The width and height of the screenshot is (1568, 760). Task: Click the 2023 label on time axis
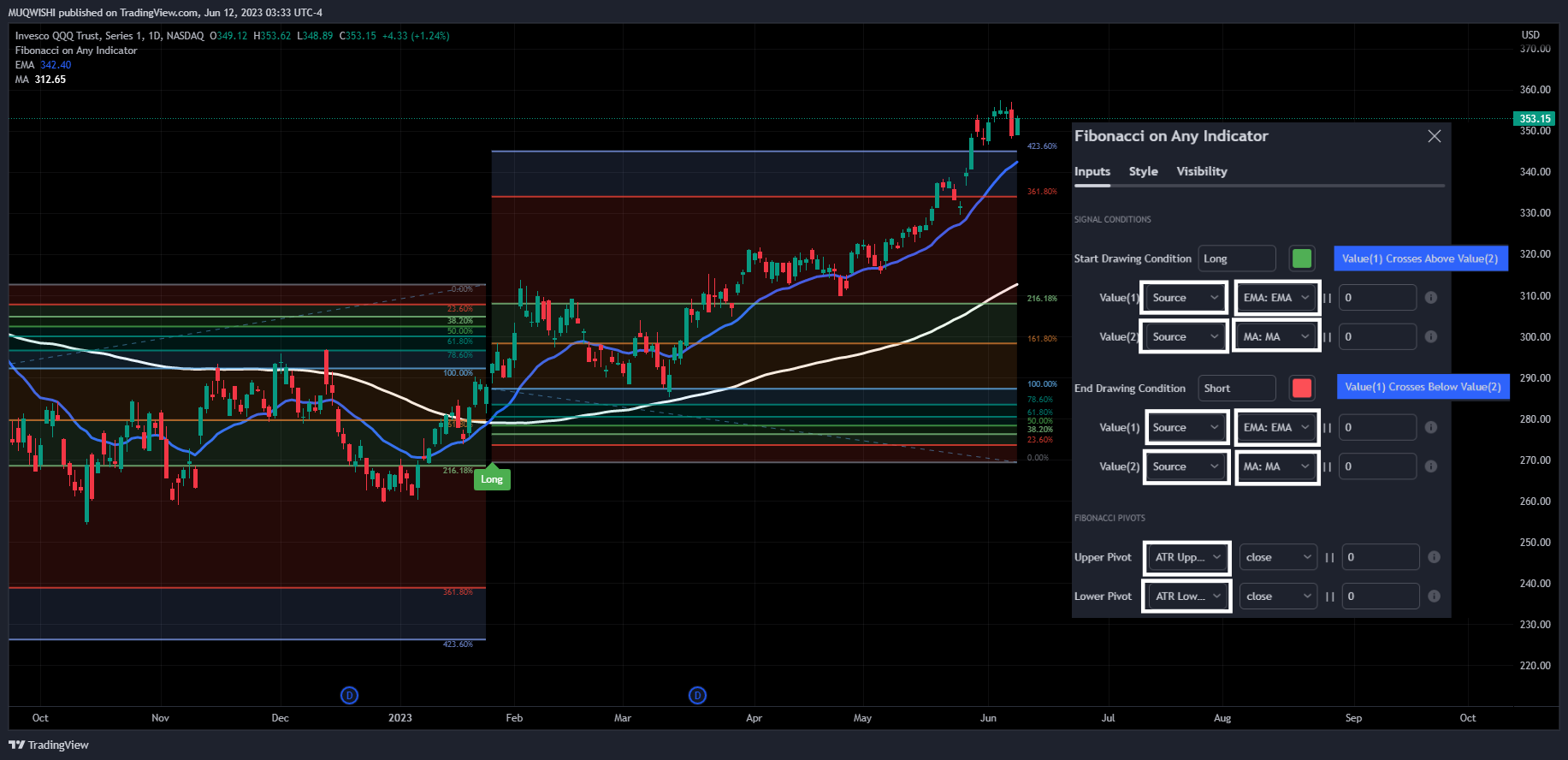point(399,718)
